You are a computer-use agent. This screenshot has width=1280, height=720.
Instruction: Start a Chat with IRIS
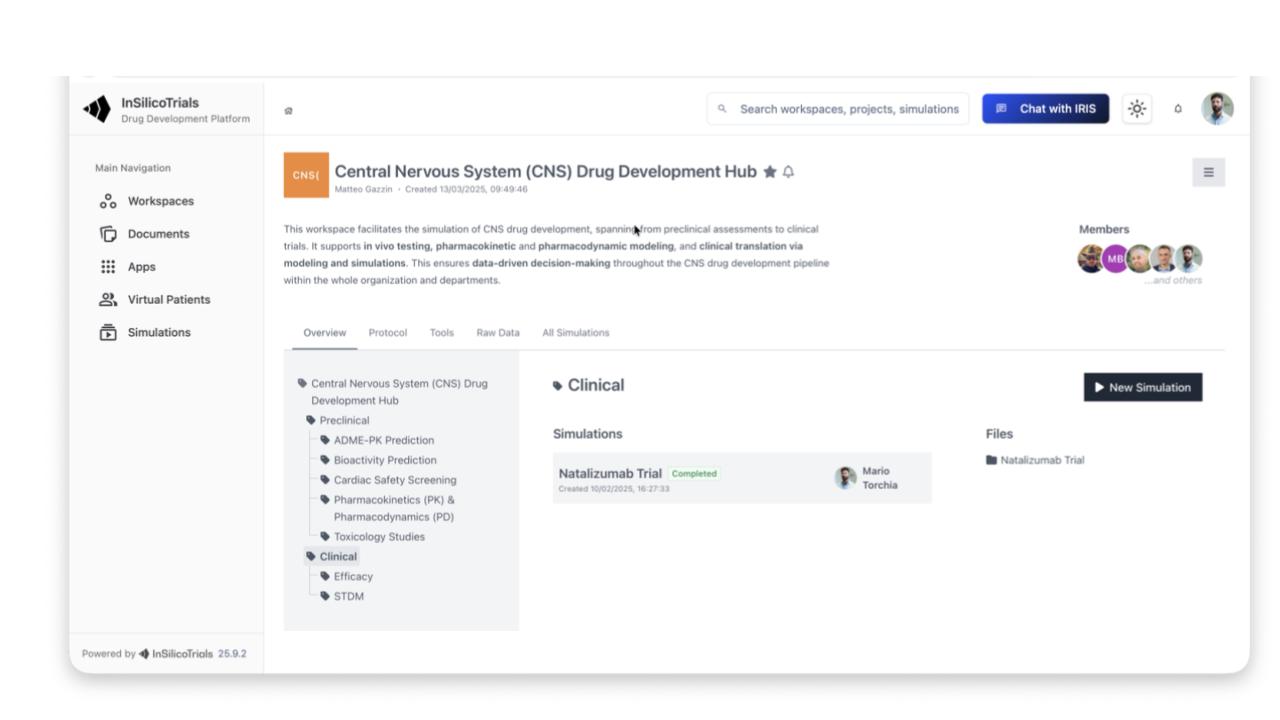point(1045,109)
